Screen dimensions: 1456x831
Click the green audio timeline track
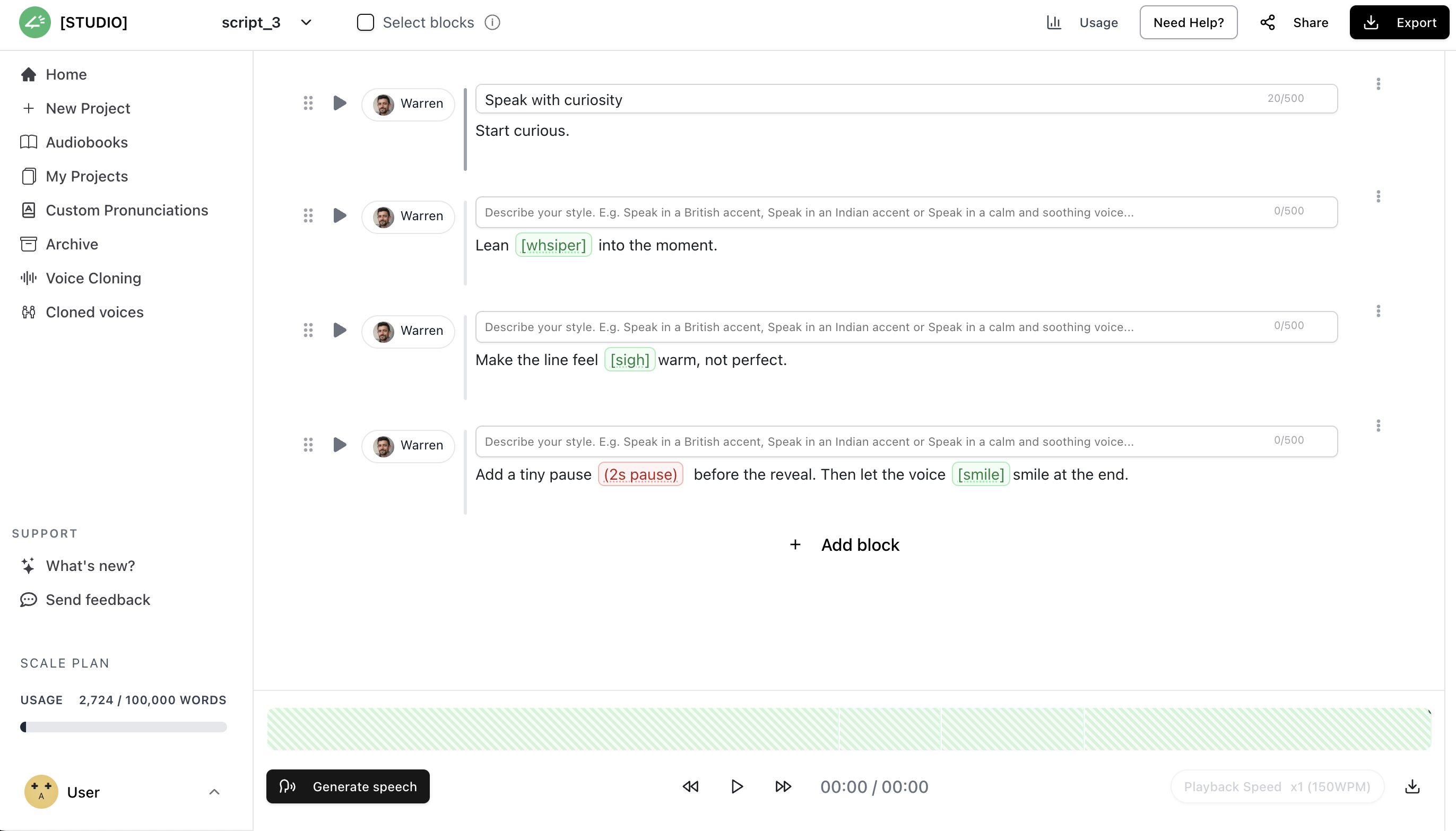[849, 730]
